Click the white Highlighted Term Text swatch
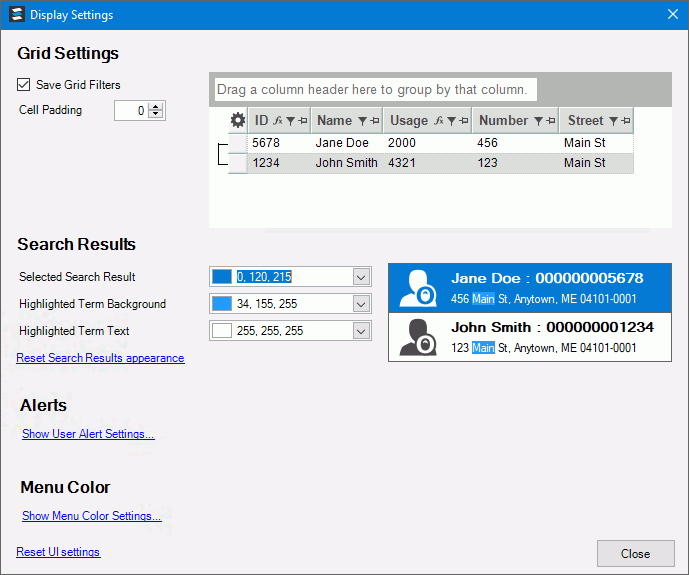This screenshot has width=689, height=575. coord(222,331)
